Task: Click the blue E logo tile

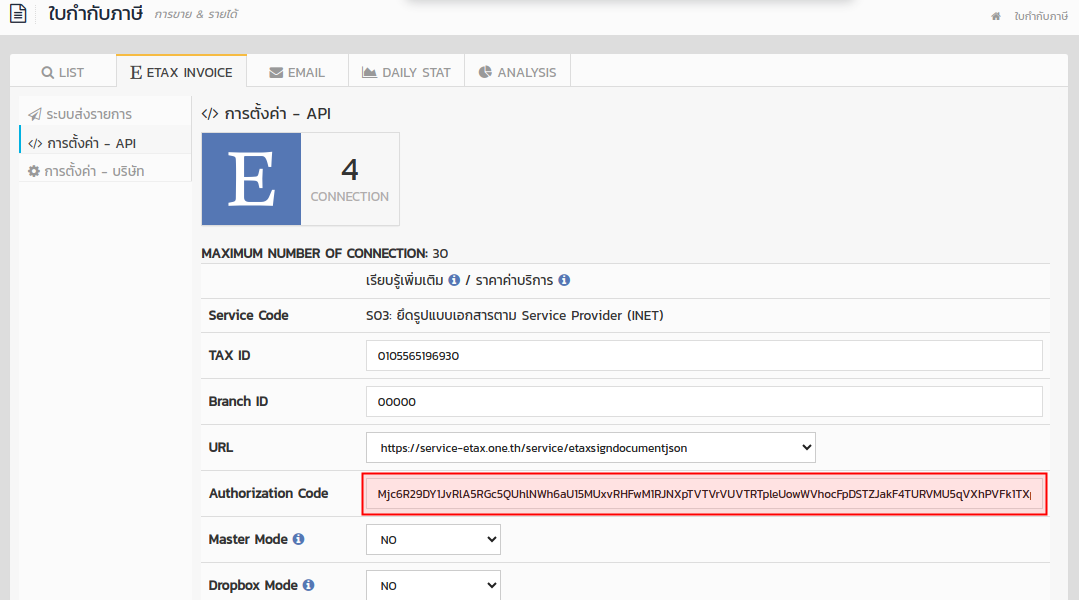Action: tap(251, 179)
